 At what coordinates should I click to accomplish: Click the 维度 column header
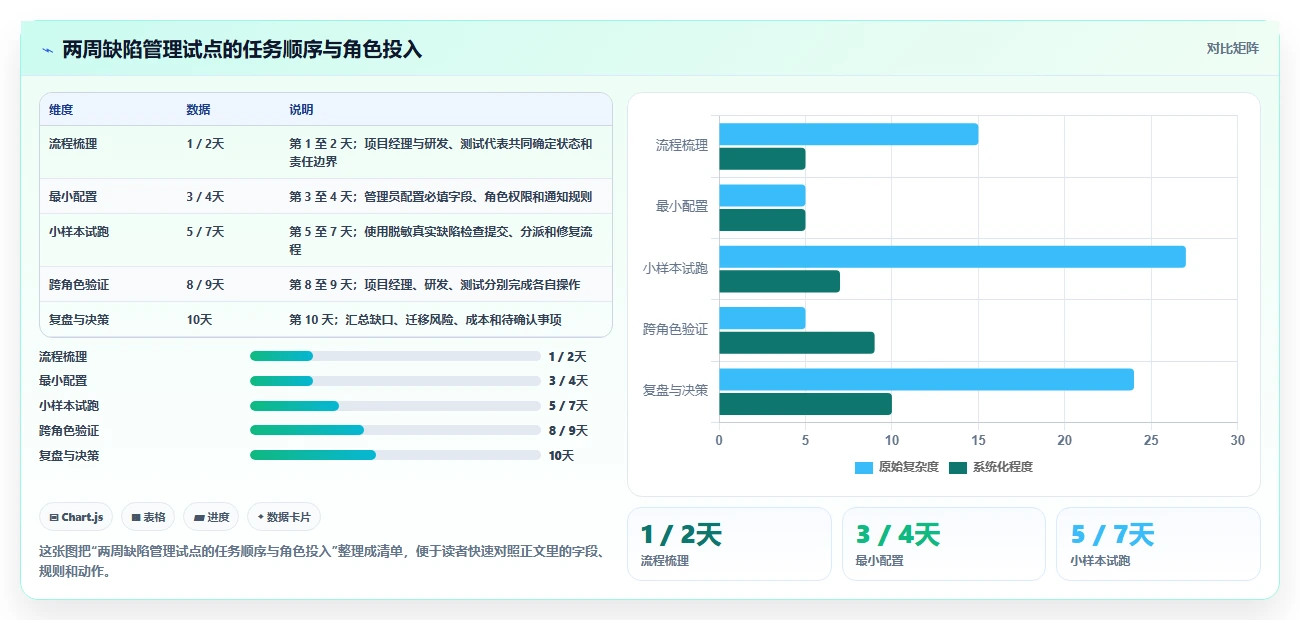[61, 109]
